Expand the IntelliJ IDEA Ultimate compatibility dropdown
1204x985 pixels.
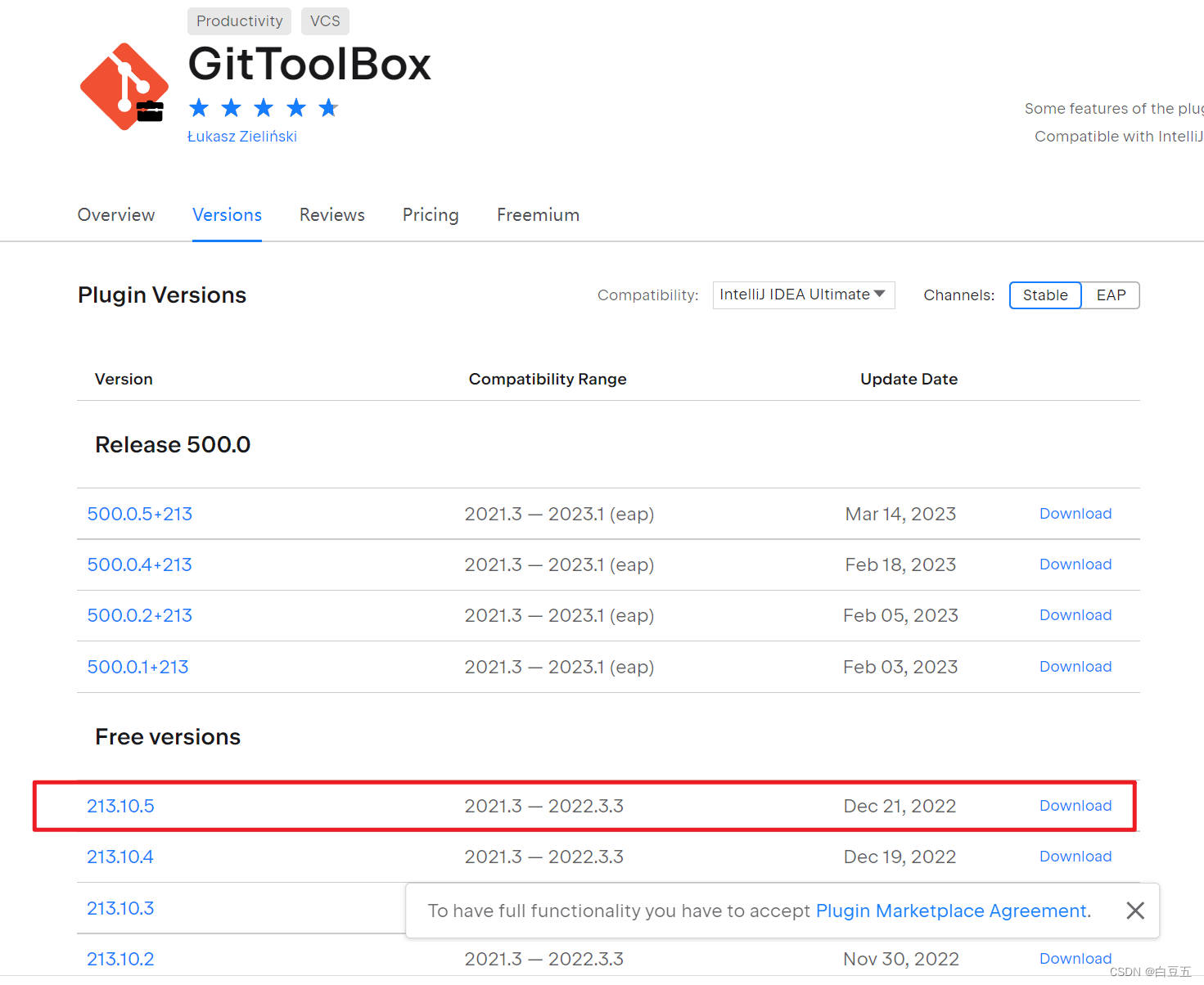(804, 295)
